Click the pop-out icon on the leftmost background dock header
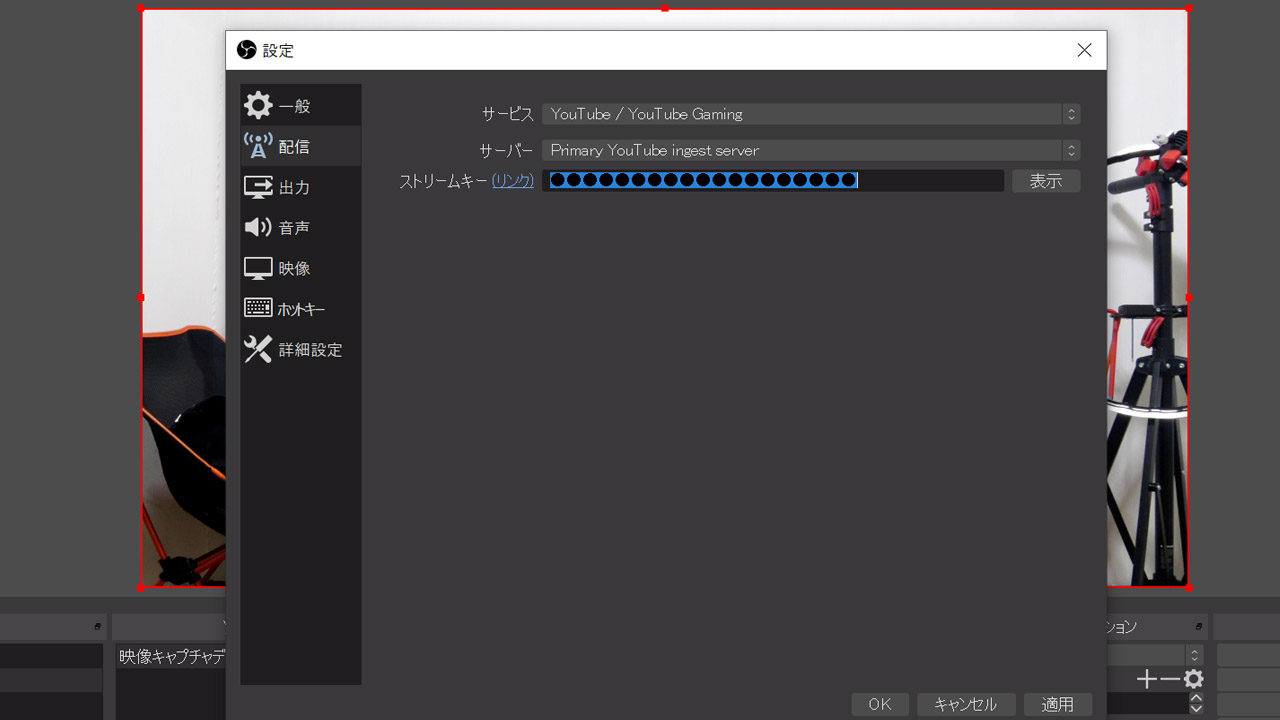1280x720 pixels. tap(97, 626)
